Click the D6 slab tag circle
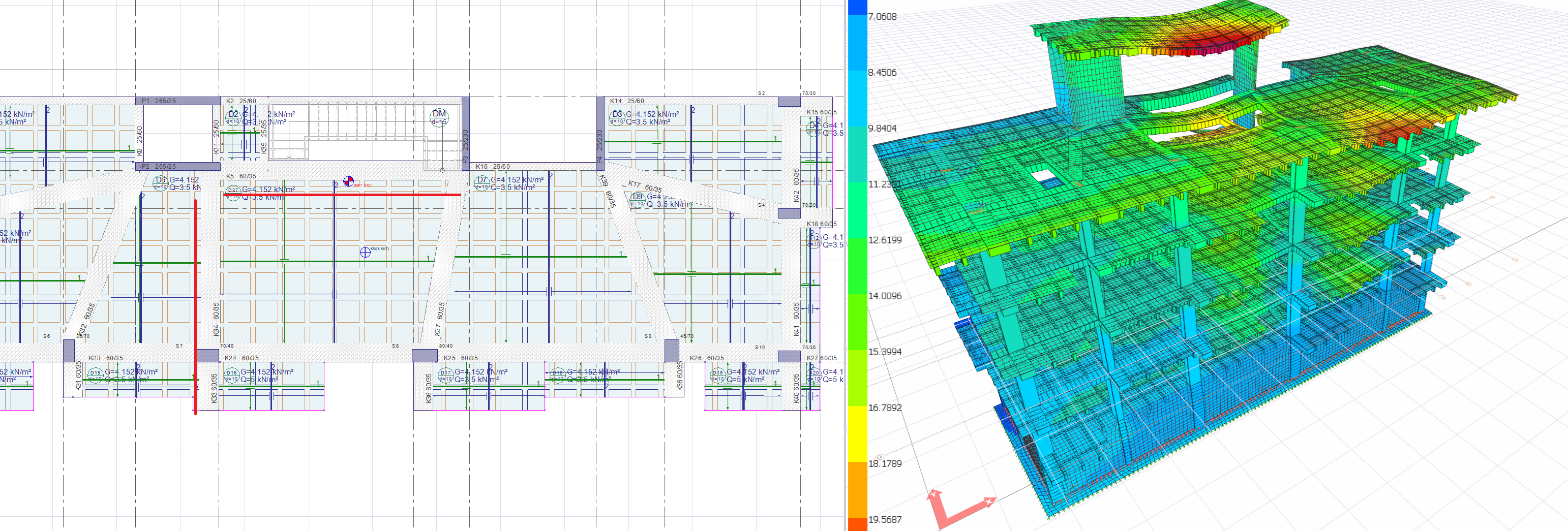1568x531 pixels. pos(160,181)
